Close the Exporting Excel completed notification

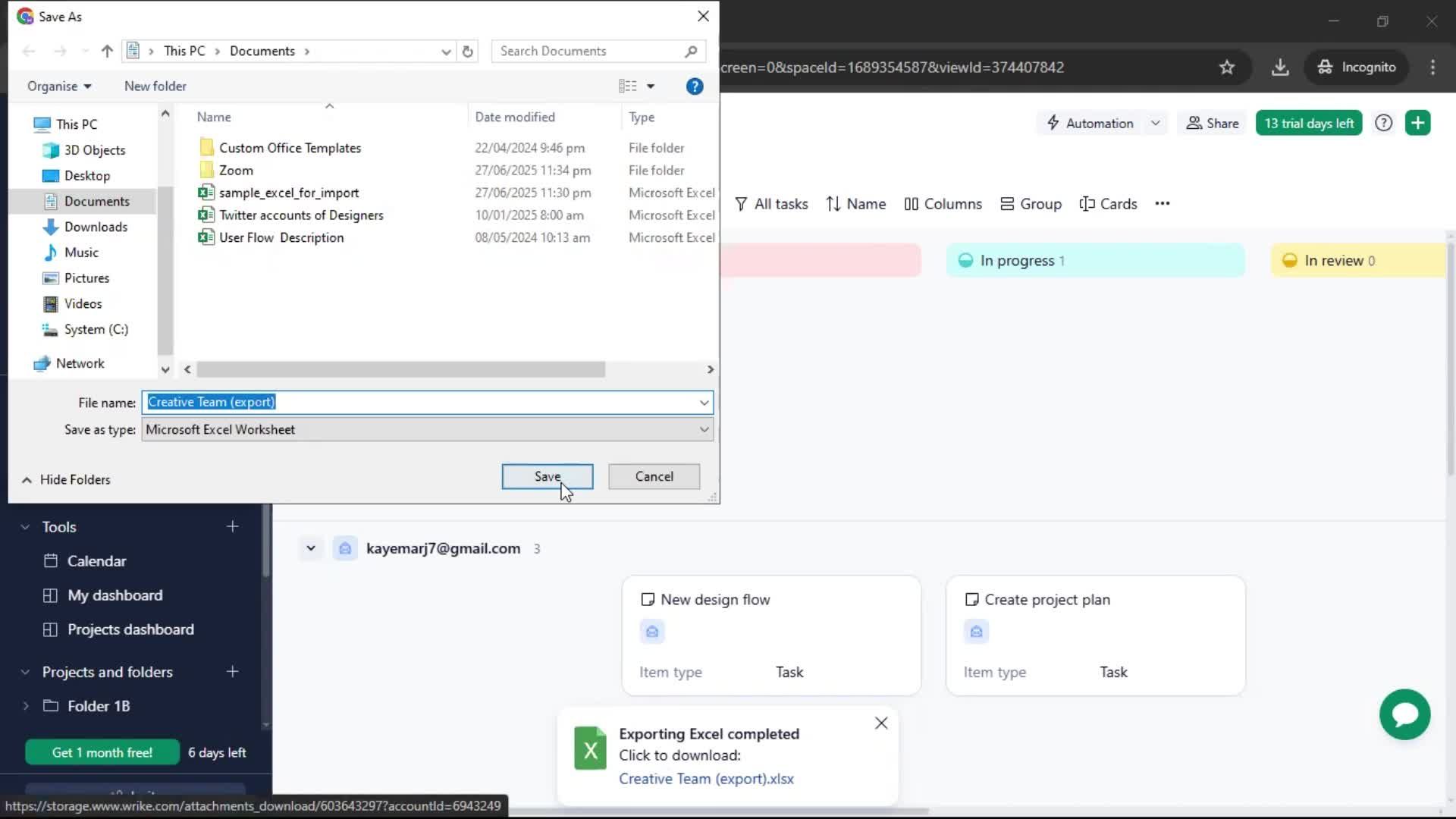tap(880, 723)
